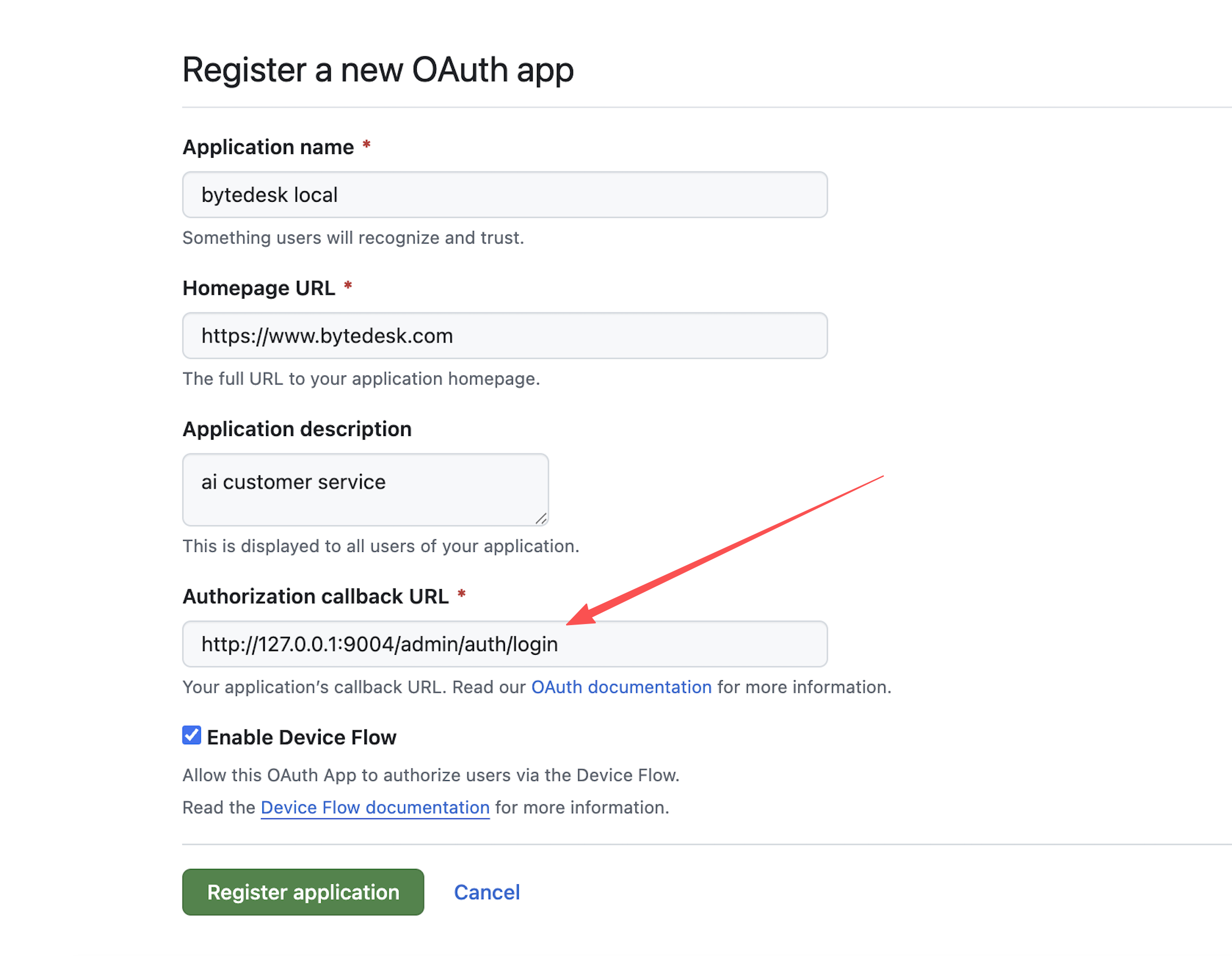1232x956 pixels.
Task: Click the asterisk beside Authorization callback URL
Action: click(461, 594)
